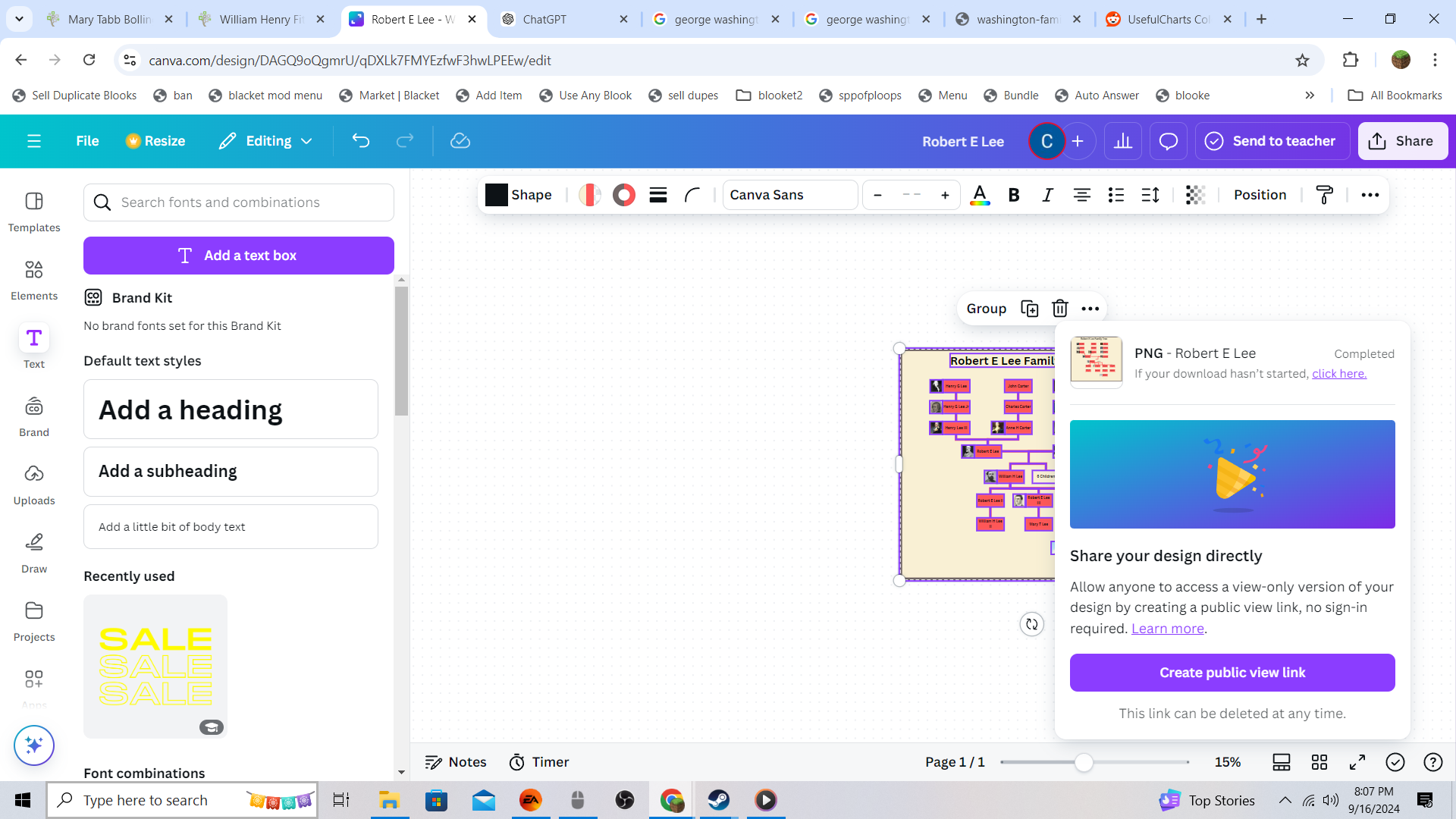This screenshot has width=1456, height=819.
Task: Show hidden bookmarks overflow chevron
Action: [x=1310, y=96]
